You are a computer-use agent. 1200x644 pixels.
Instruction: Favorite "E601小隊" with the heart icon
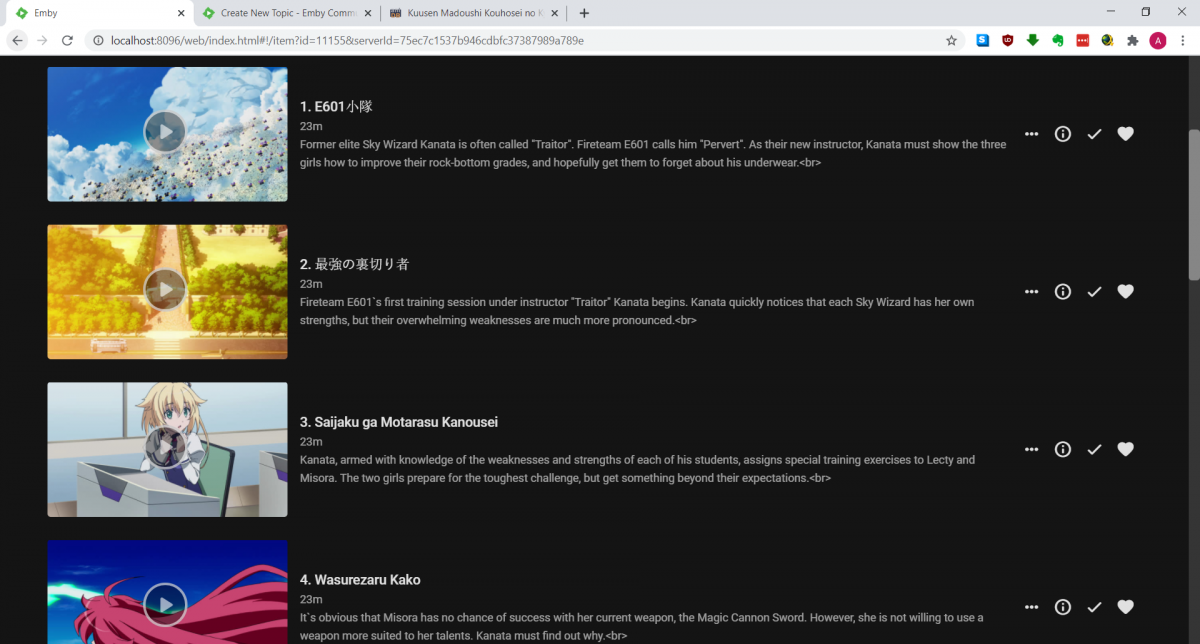pos(1125,133)
